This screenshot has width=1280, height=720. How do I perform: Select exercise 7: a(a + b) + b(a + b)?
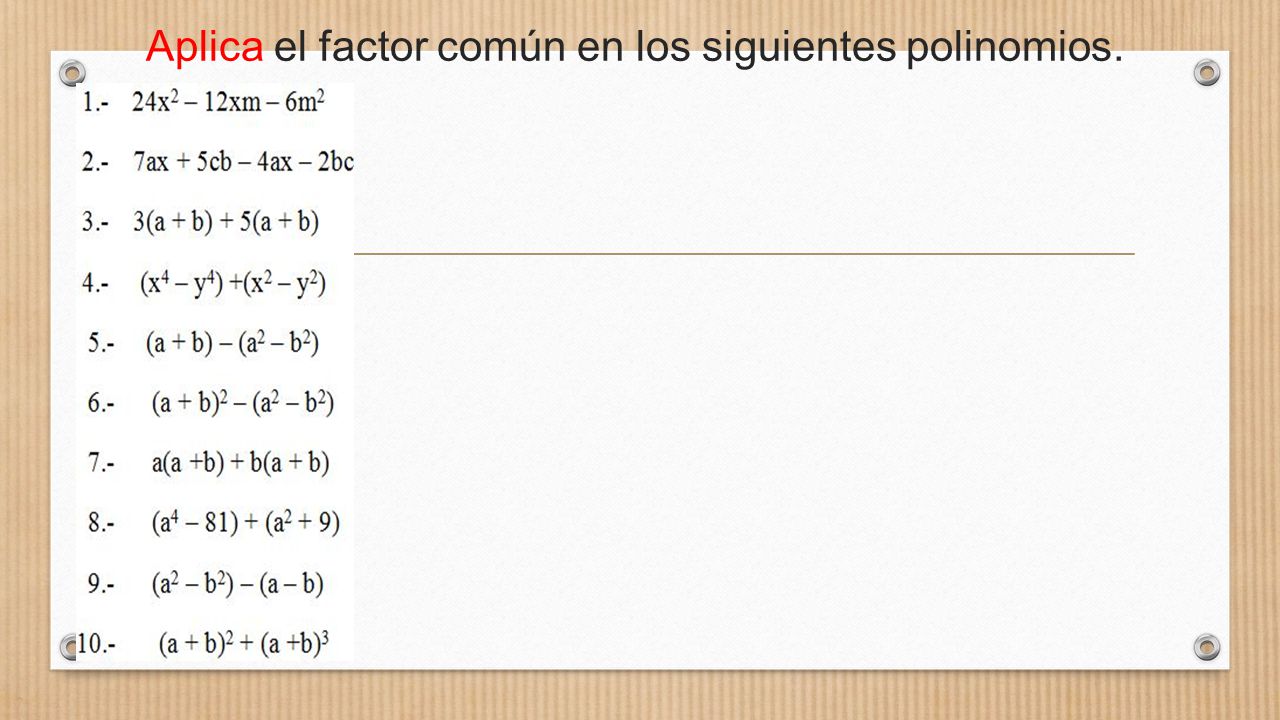240,462
